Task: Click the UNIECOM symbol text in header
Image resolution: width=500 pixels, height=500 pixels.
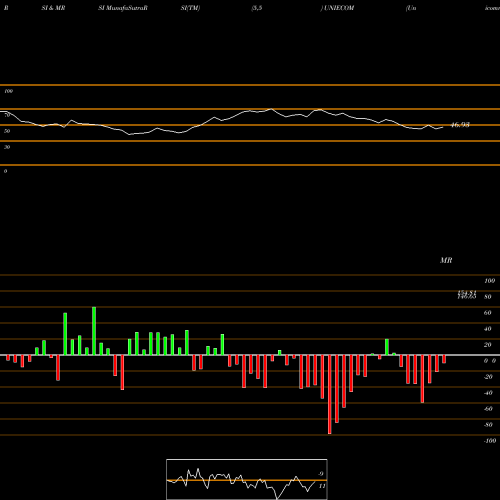Action: point(339,8)
